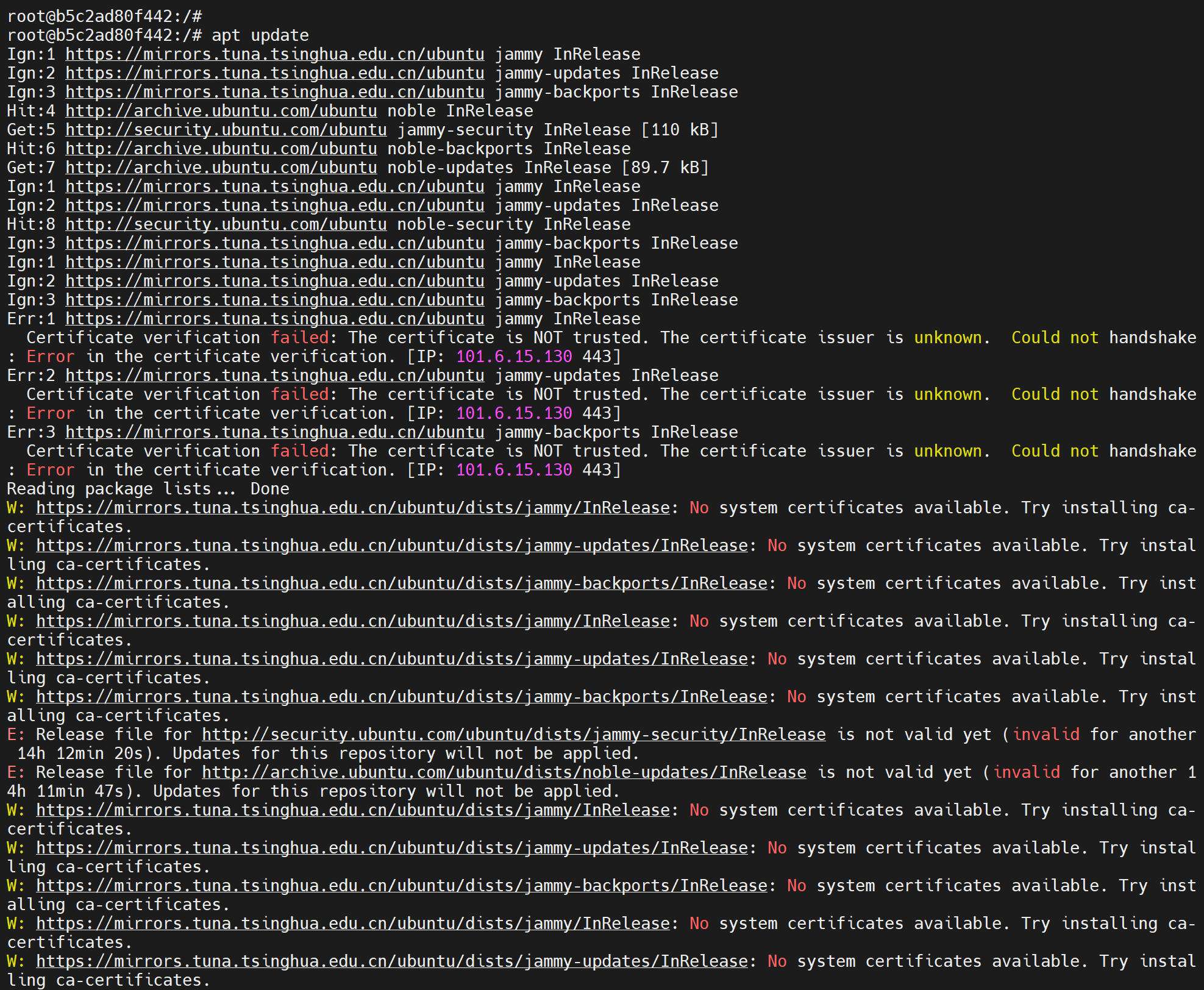Click the 'apt update' command text
Image resolution: width=1204 pixels, height=990 pixels.
coord(260,35)
